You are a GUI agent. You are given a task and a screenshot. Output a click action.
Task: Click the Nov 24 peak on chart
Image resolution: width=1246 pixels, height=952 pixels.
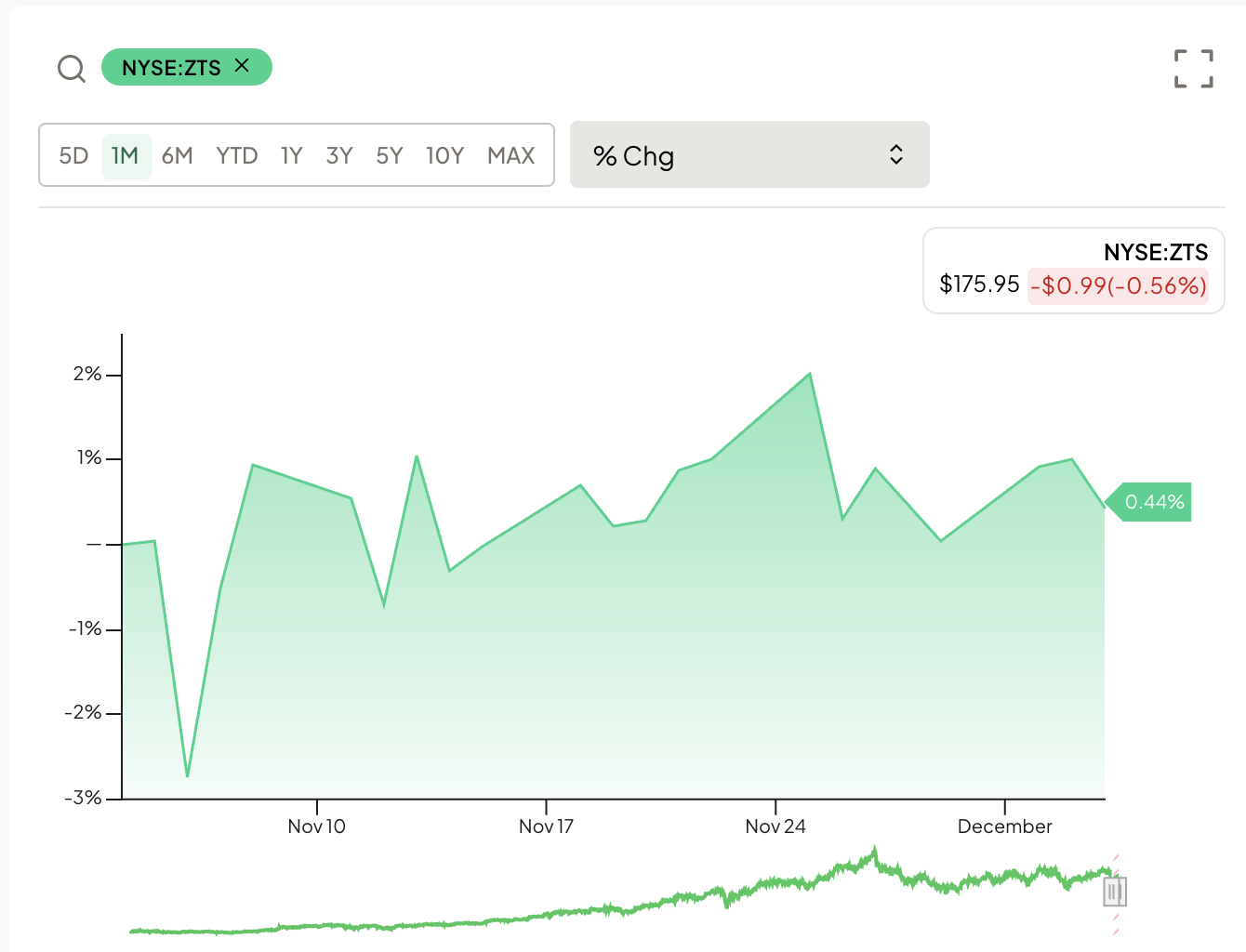pos(810,374)
